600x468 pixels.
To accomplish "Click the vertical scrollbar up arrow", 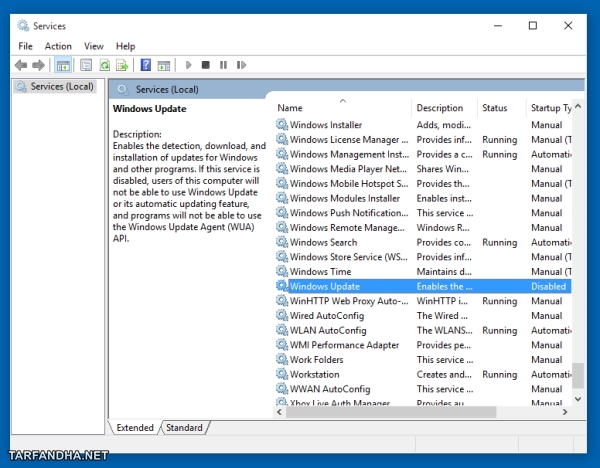I will pyautogui.click(x=578, y=106).
